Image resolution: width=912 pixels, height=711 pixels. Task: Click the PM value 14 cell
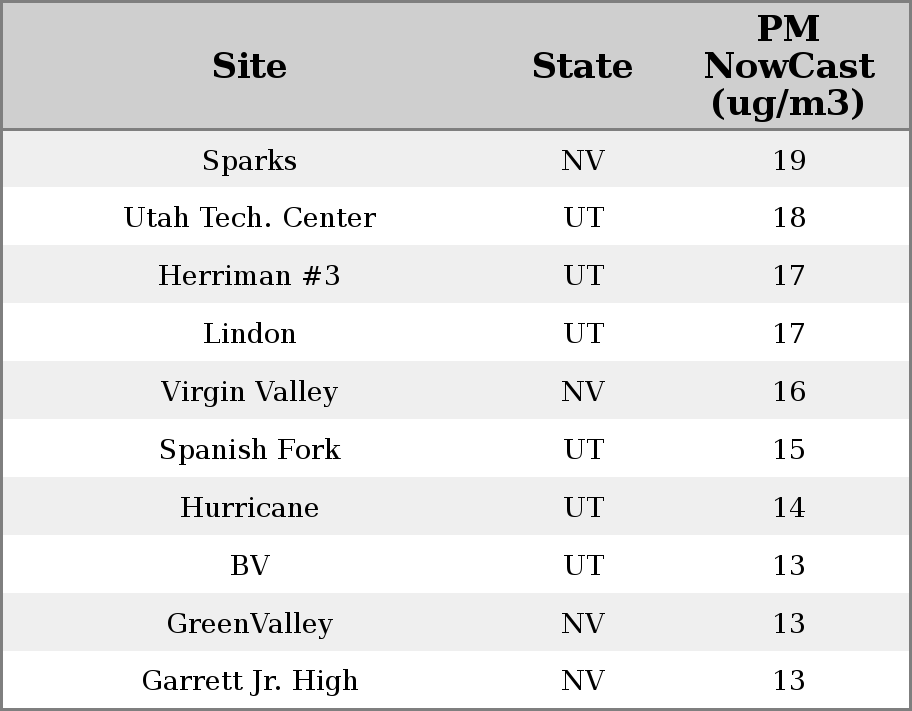788,508
